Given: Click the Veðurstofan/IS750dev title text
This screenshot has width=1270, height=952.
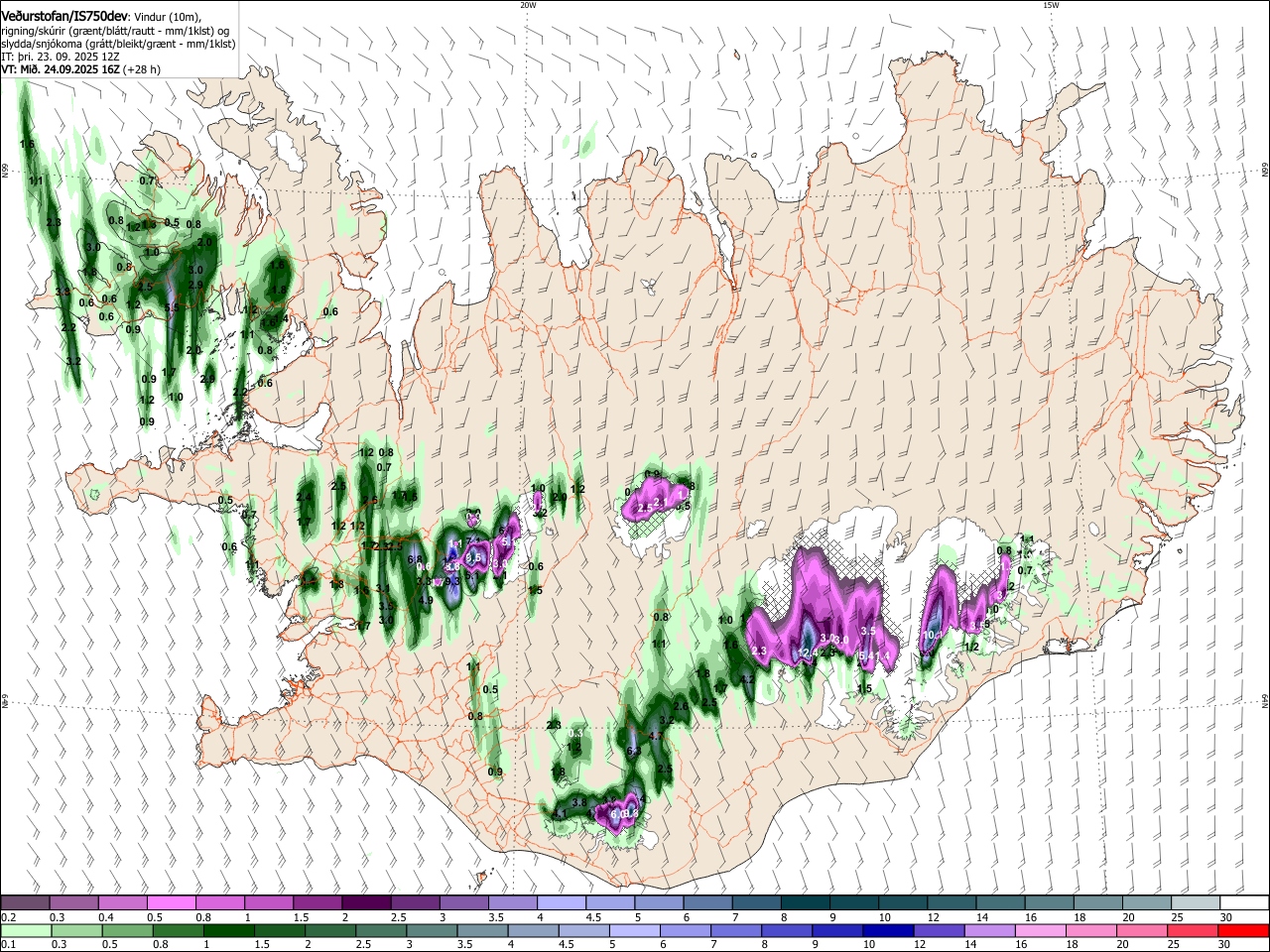Looking at the screenshot, I should coord(64,16).
